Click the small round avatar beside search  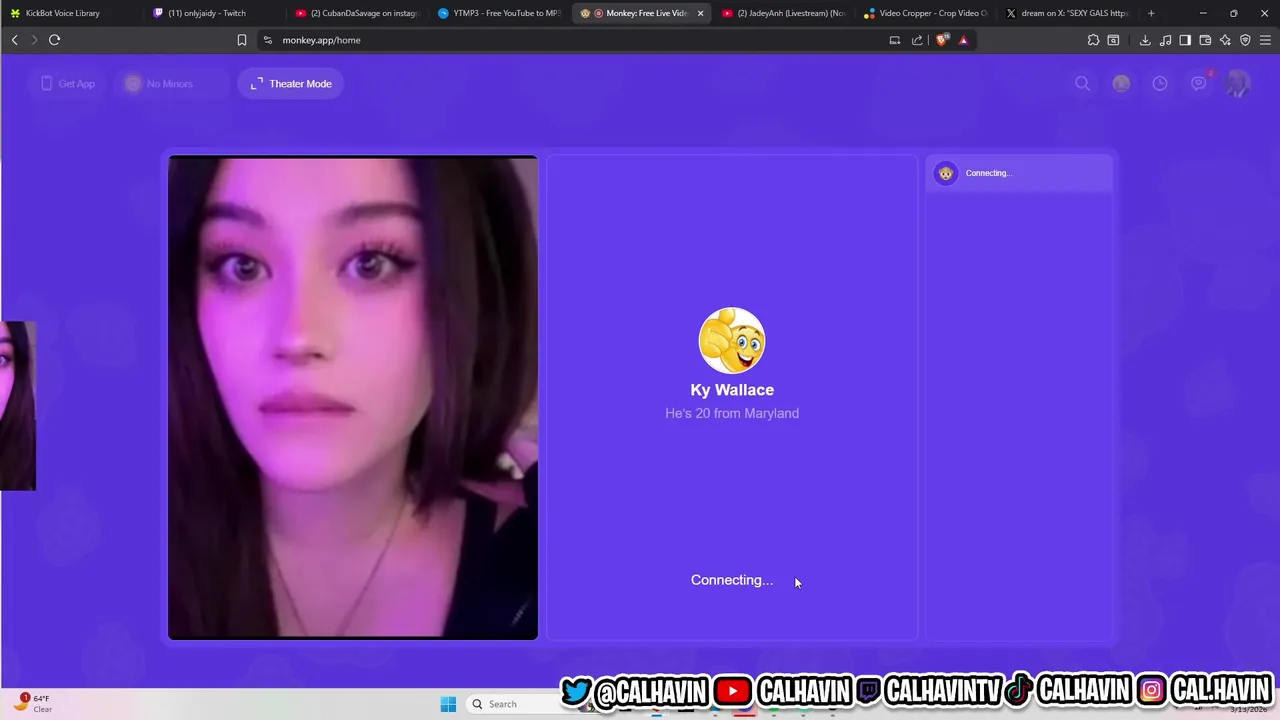[x=1121, y=83]
